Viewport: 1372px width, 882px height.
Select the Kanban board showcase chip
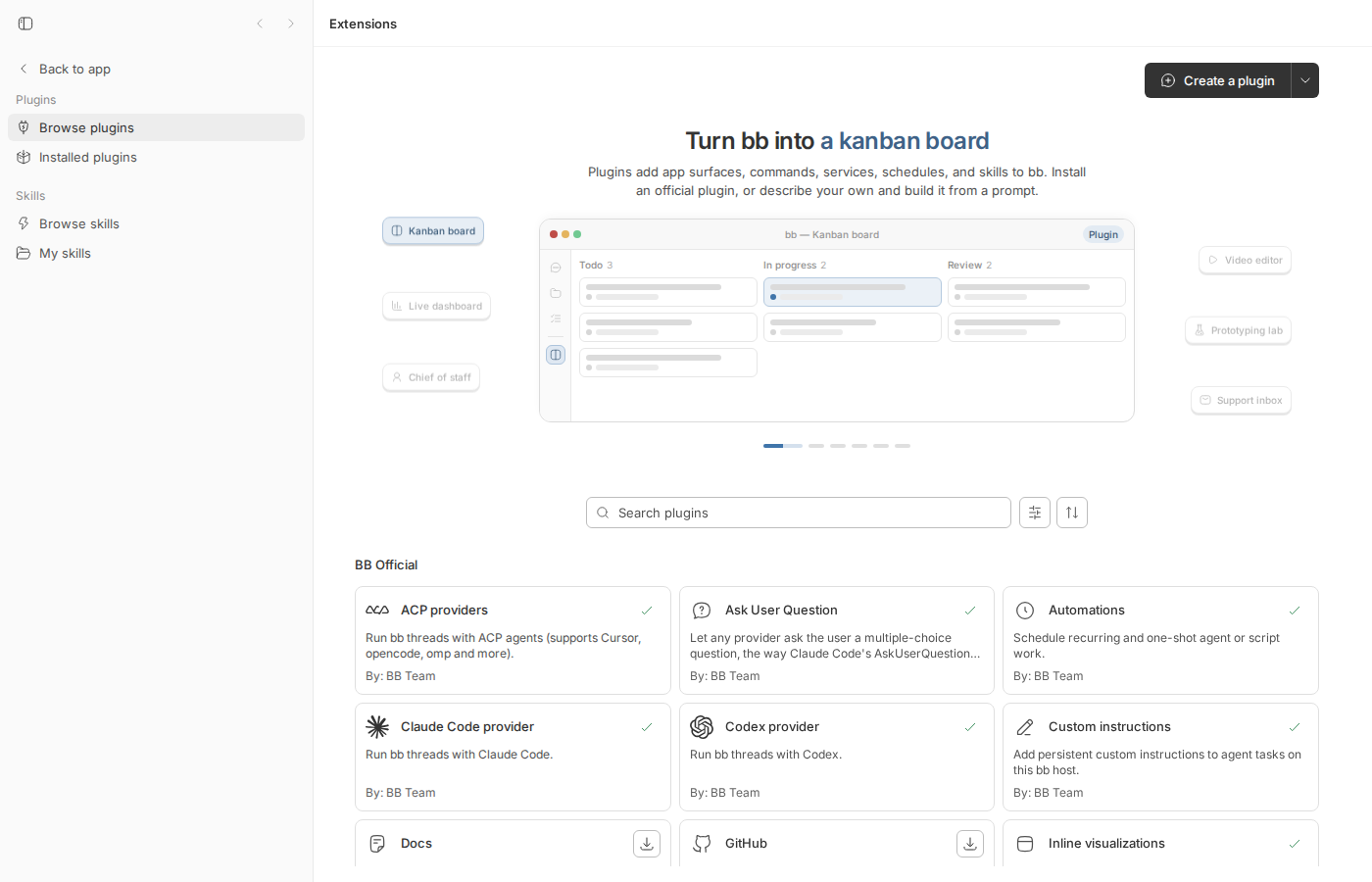(433, 231)
